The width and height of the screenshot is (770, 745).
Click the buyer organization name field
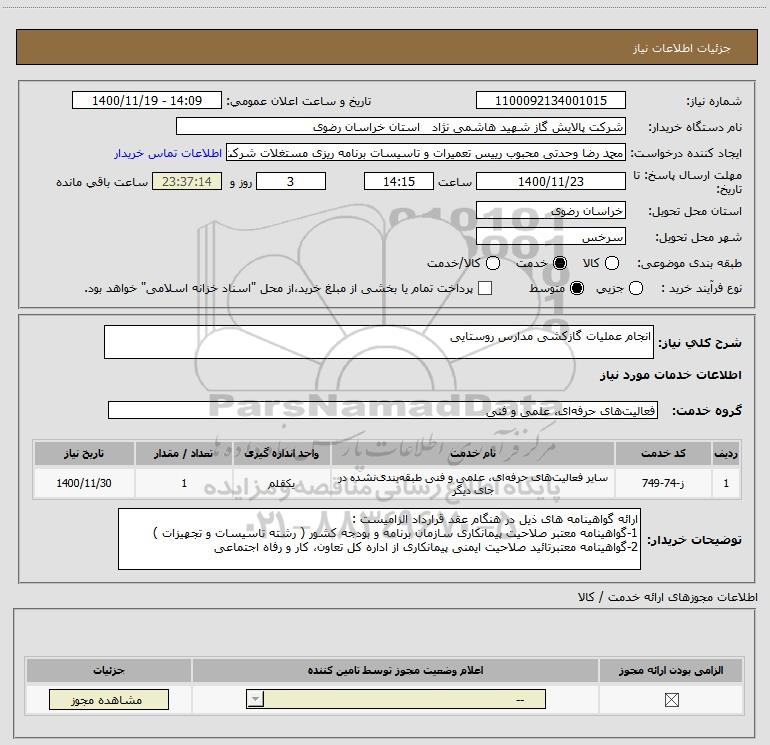point(401,127)
